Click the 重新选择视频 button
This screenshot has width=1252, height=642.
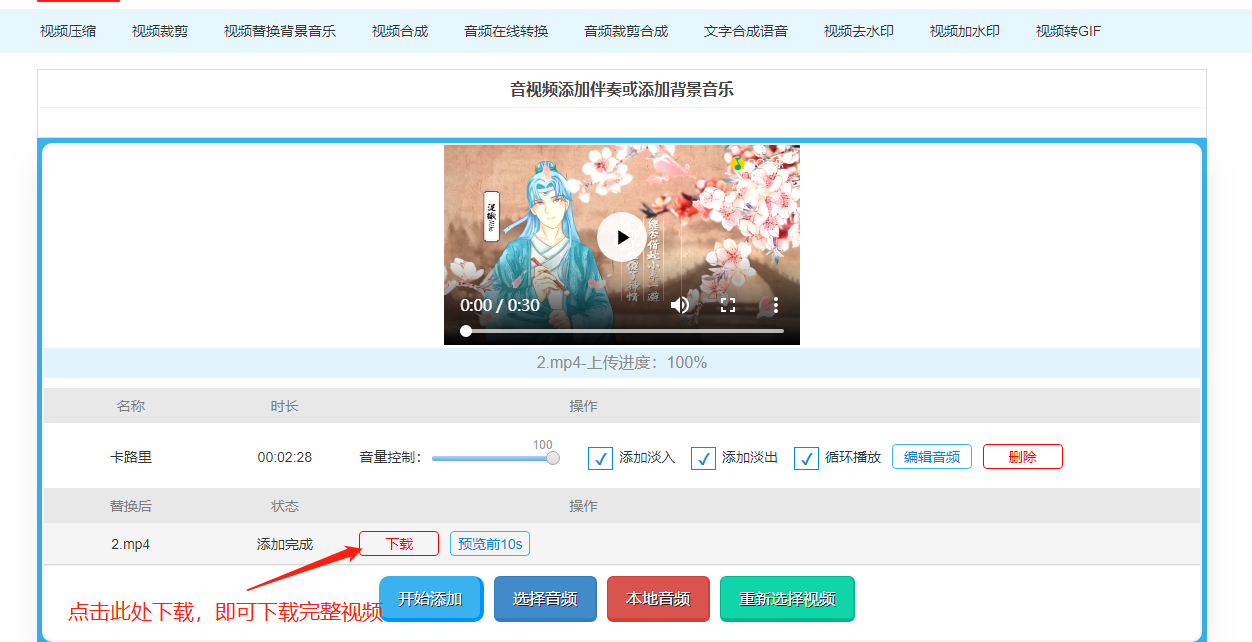point(787,599)
